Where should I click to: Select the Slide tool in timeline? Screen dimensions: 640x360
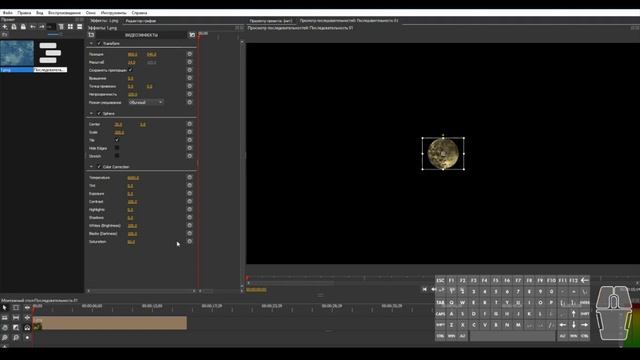coord(27,318)
